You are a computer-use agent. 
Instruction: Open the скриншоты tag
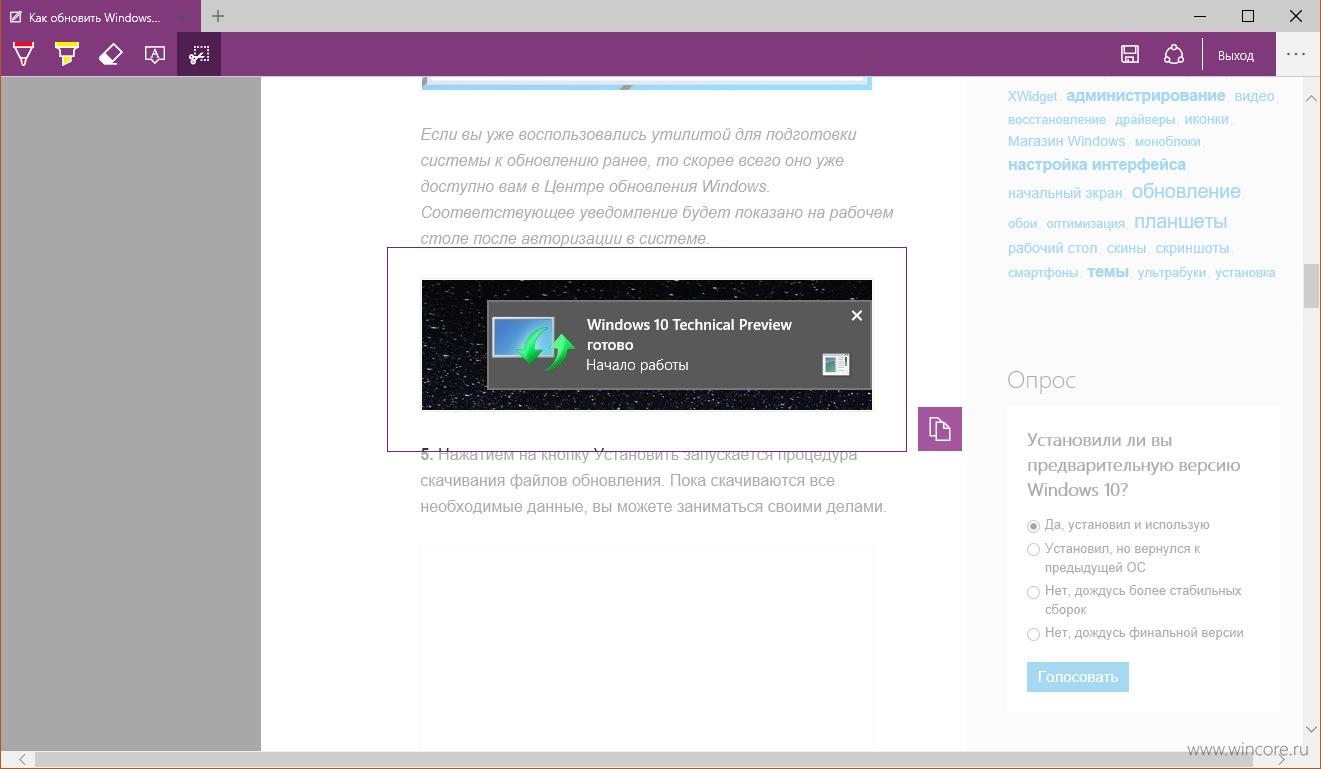coord(1192,248)
